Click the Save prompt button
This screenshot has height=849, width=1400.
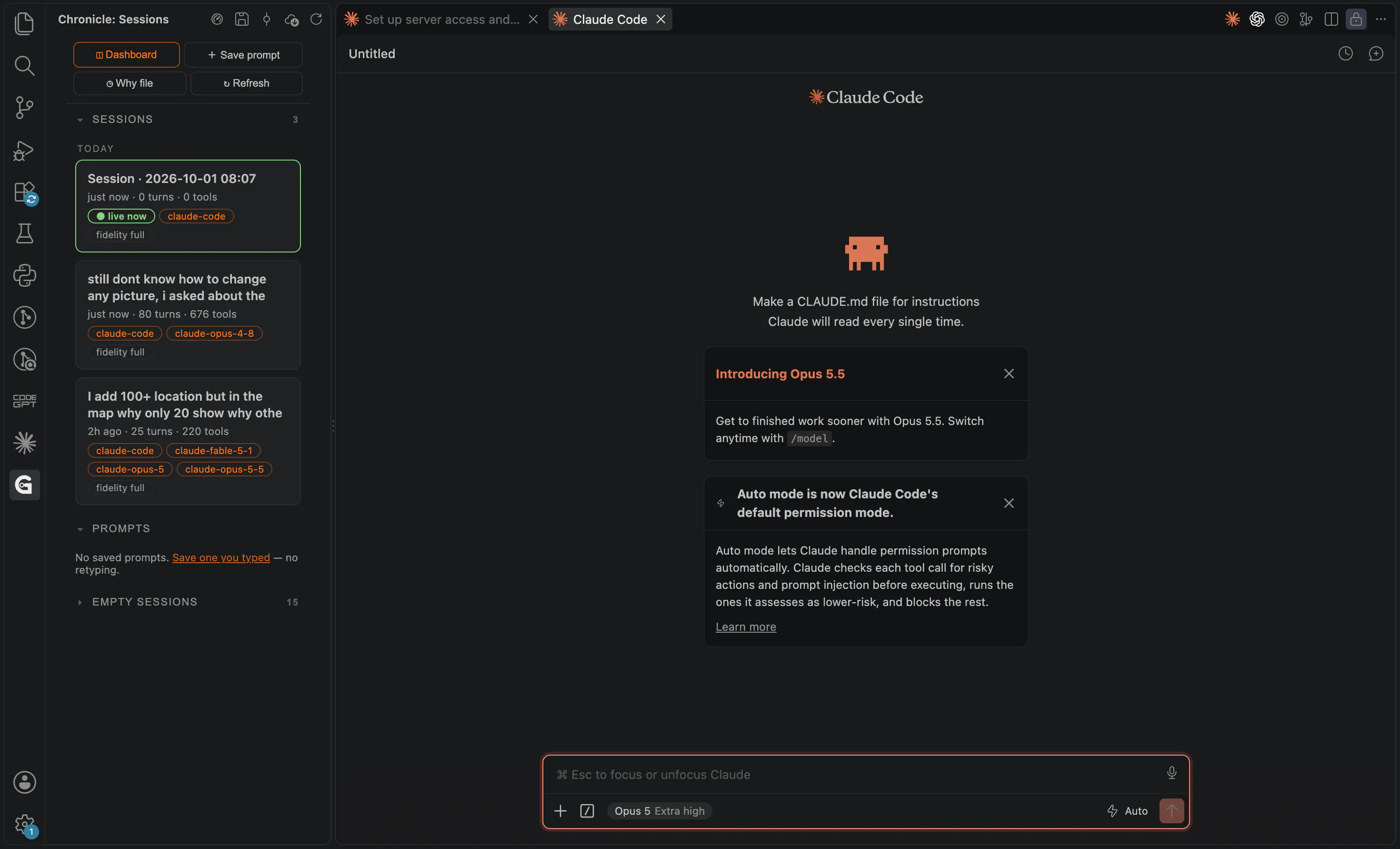[243, 55]
